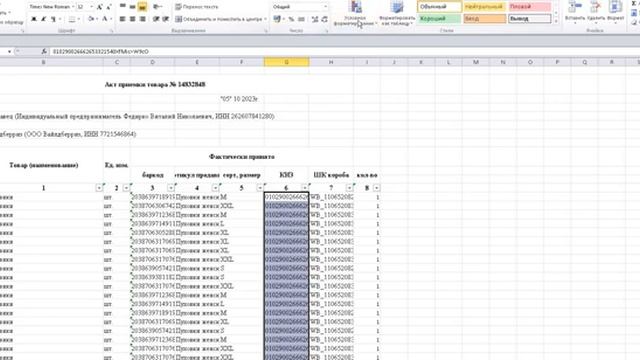Toggle underline formatting
This screenshot has height=360, width=640.
(x=53, y=19)
